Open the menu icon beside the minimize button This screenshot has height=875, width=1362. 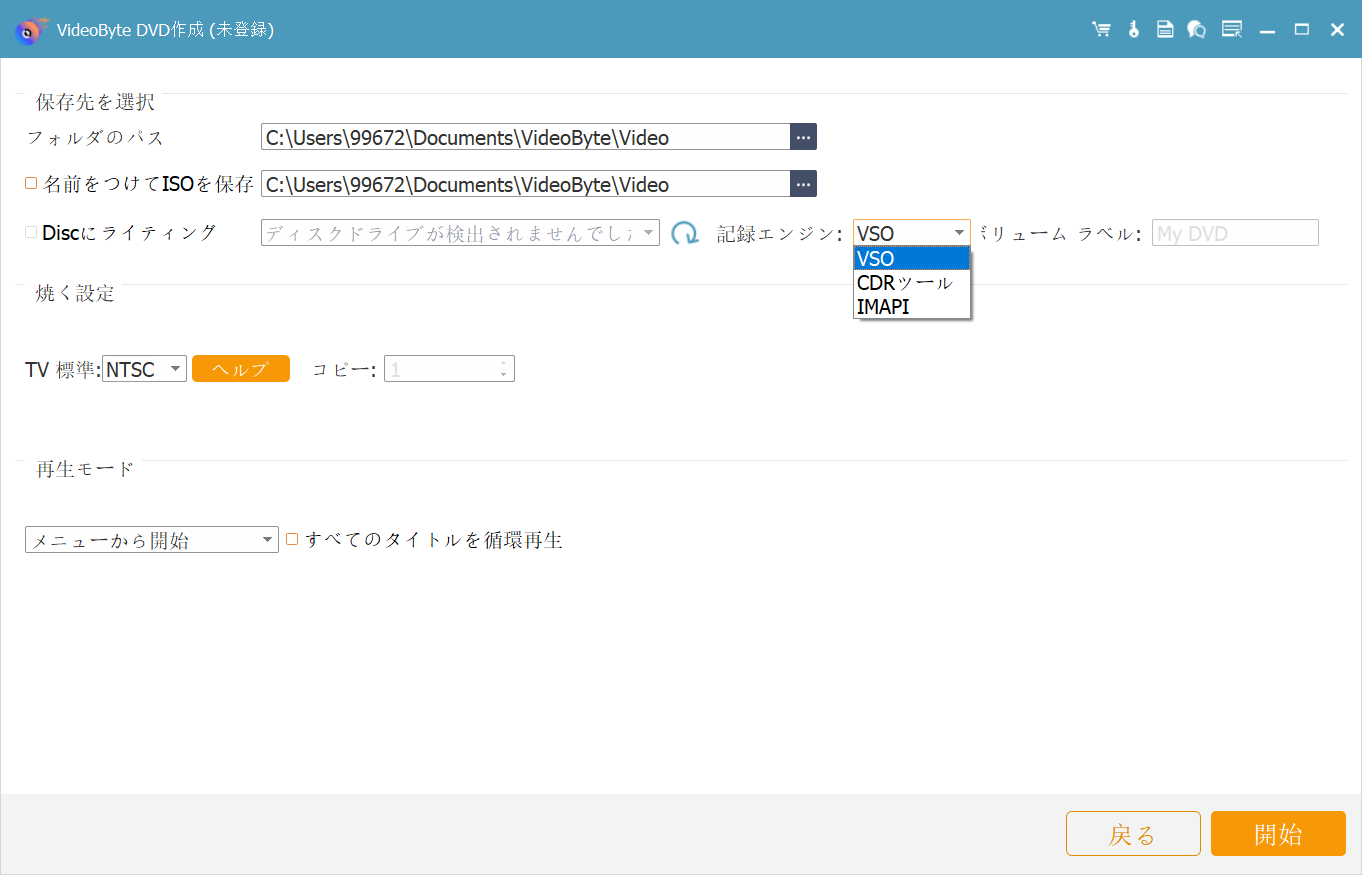coord(1232,30)
